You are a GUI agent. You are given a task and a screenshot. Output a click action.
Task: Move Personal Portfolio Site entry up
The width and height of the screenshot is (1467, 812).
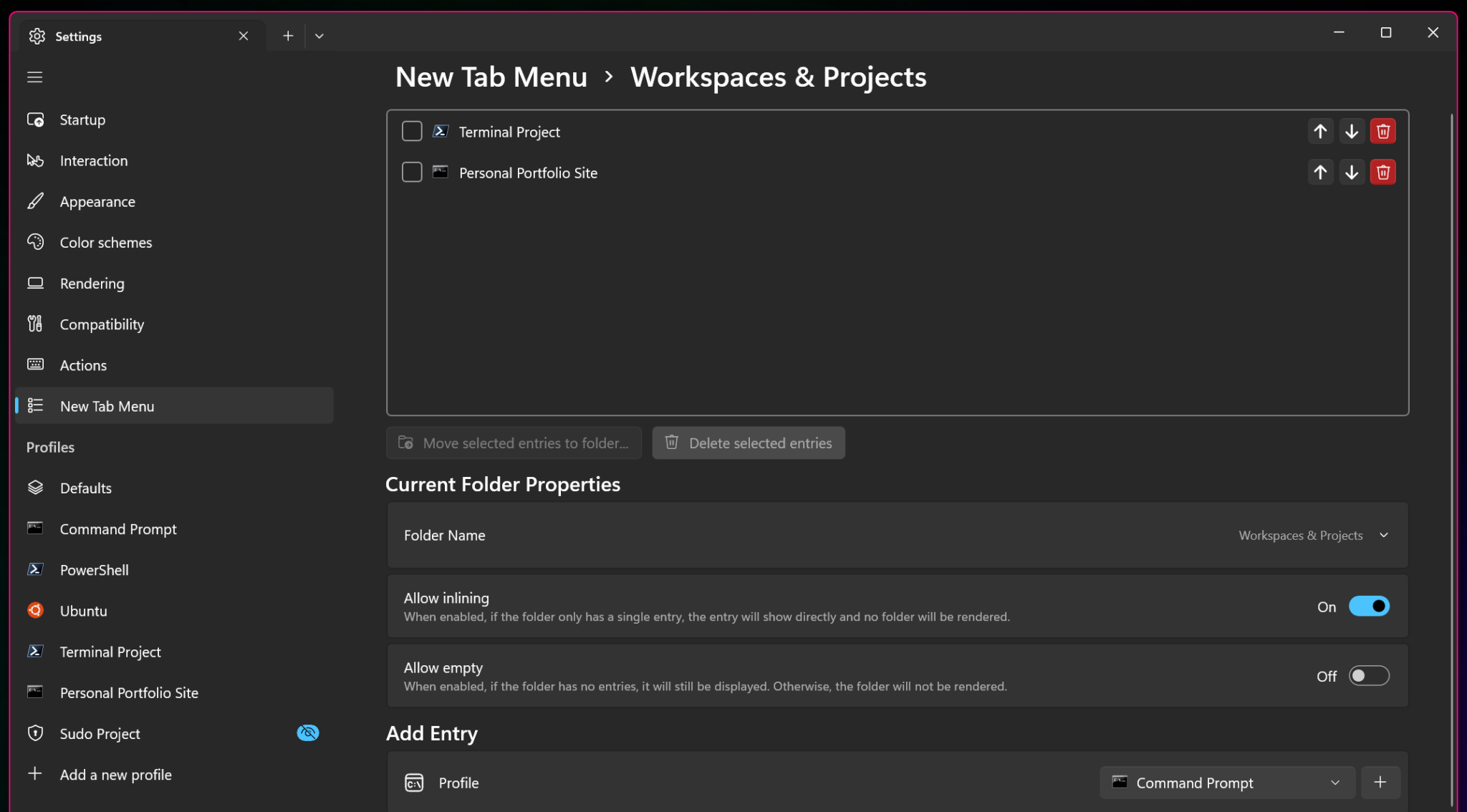(x=1320, y=173)
